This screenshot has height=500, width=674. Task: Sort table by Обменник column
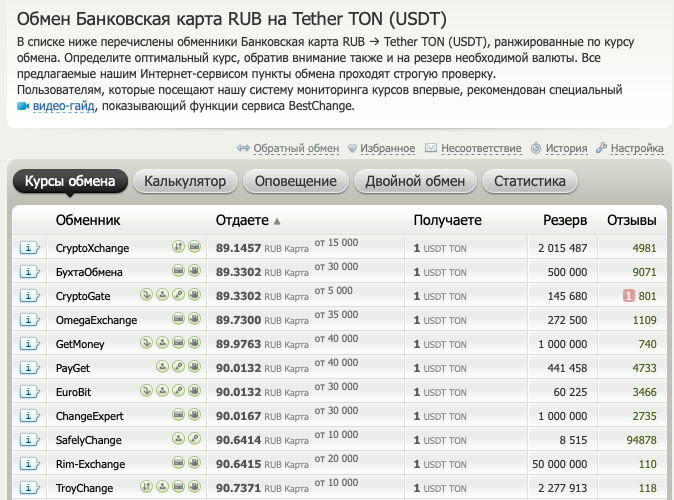point(88,220)
